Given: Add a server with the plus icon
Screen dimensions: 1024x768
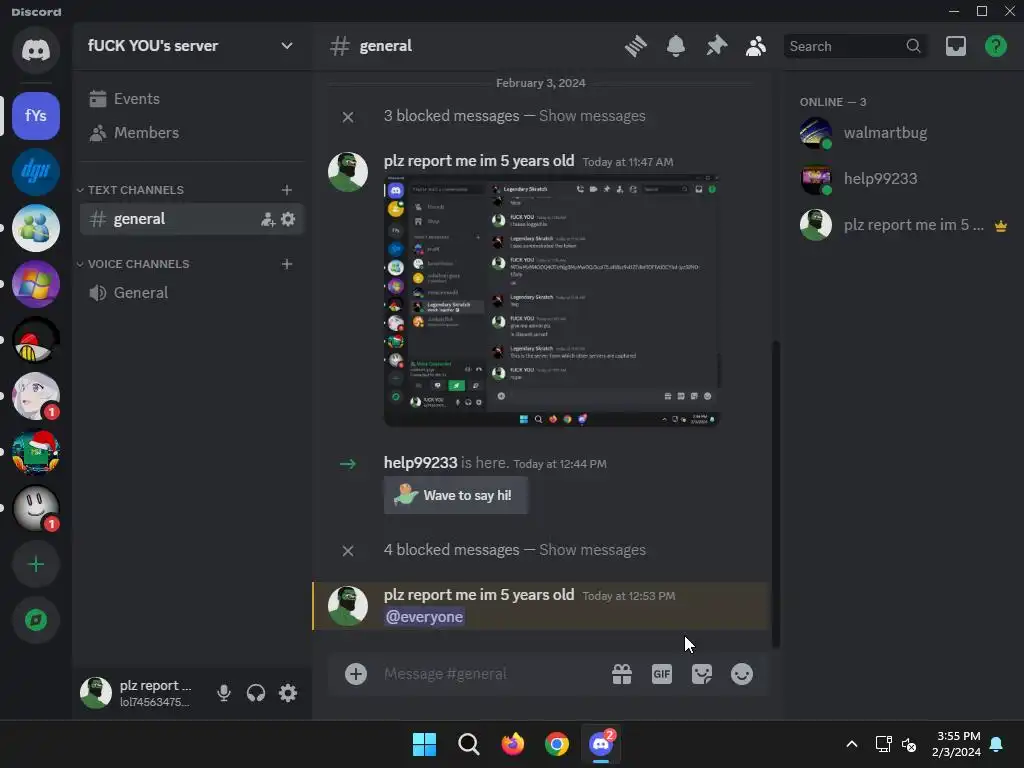Looking at the screenshot, I should coord(36,564).
